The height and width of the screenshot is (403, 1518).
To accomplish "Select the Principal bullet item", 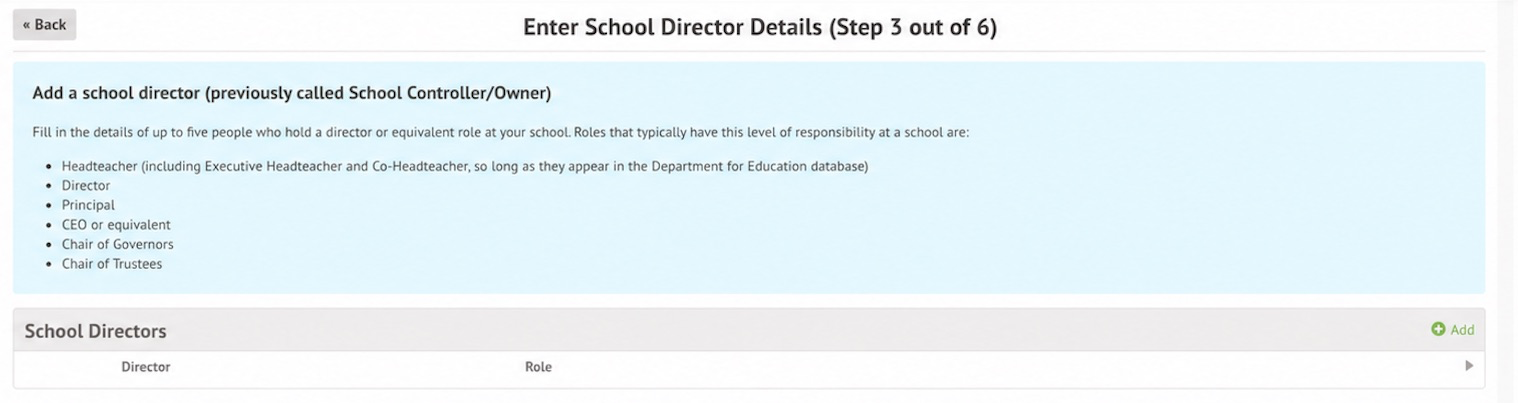I will coord(88,205).
